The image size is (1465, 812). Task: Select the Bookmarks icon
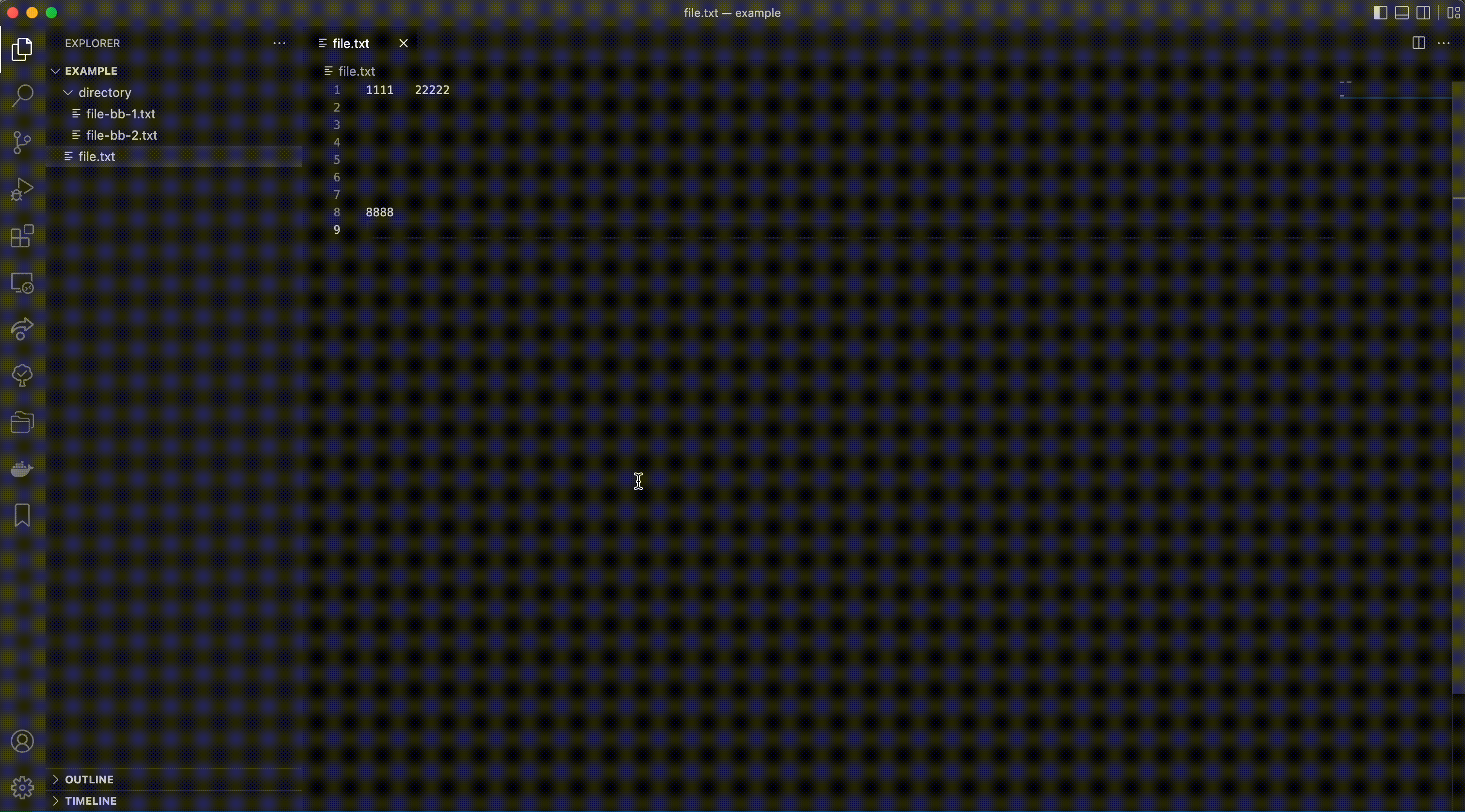tap(22, 515)
